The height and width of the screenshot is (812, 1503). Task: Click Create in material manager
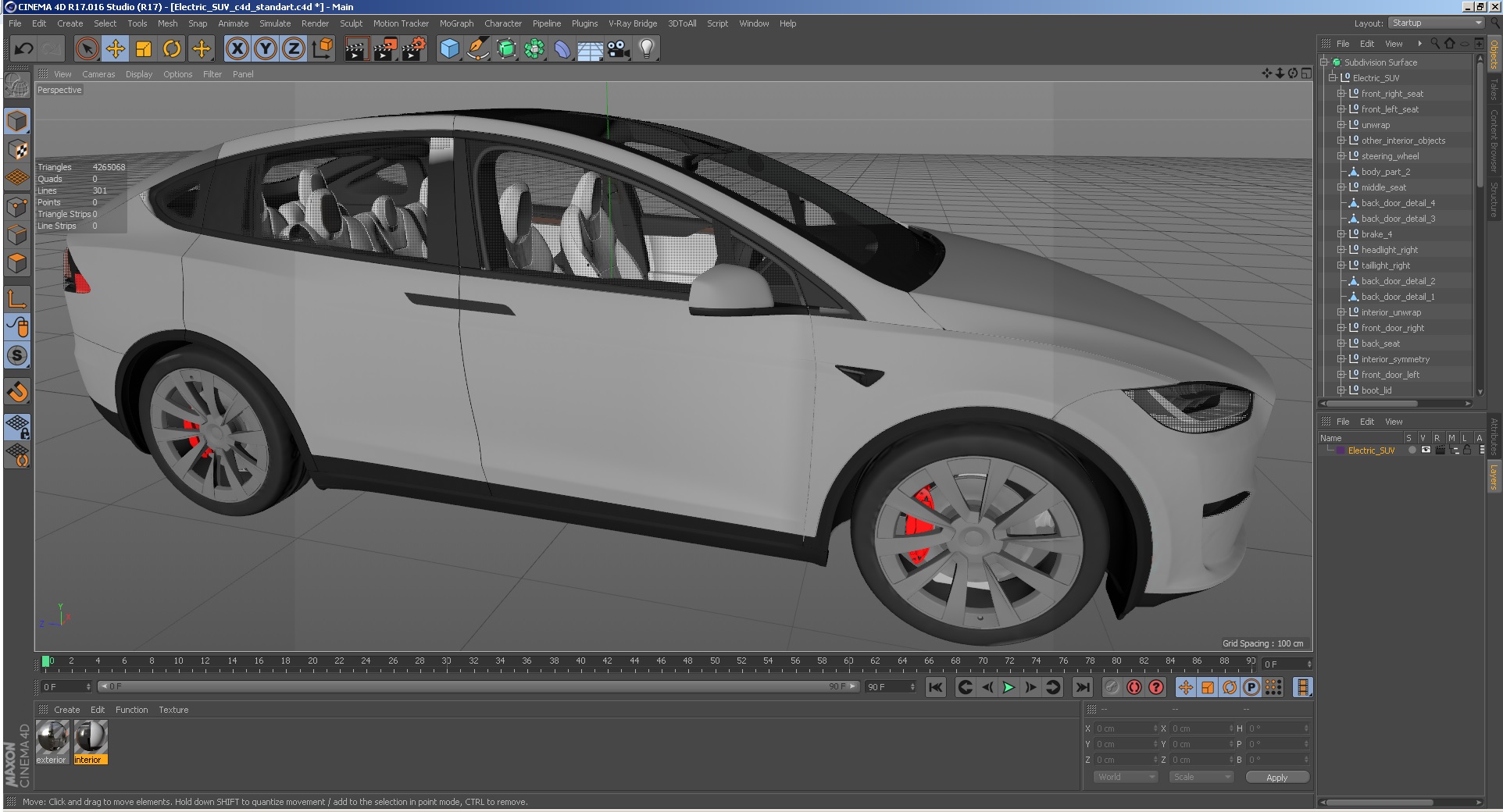coord(66,710)
